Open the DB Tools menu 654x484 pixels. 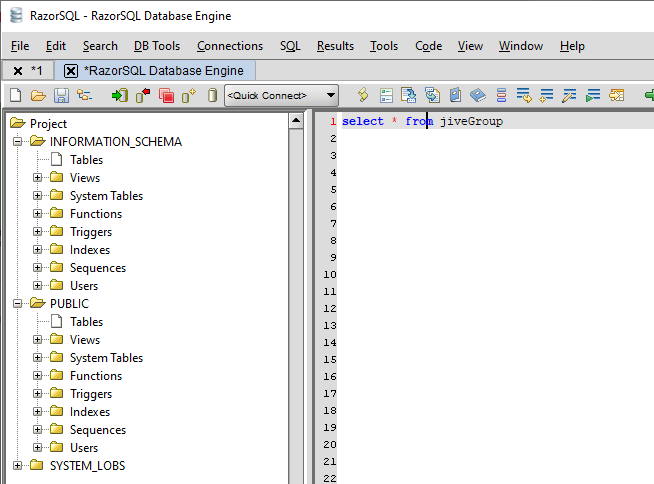pyautogui.click(x=157, y=46)
